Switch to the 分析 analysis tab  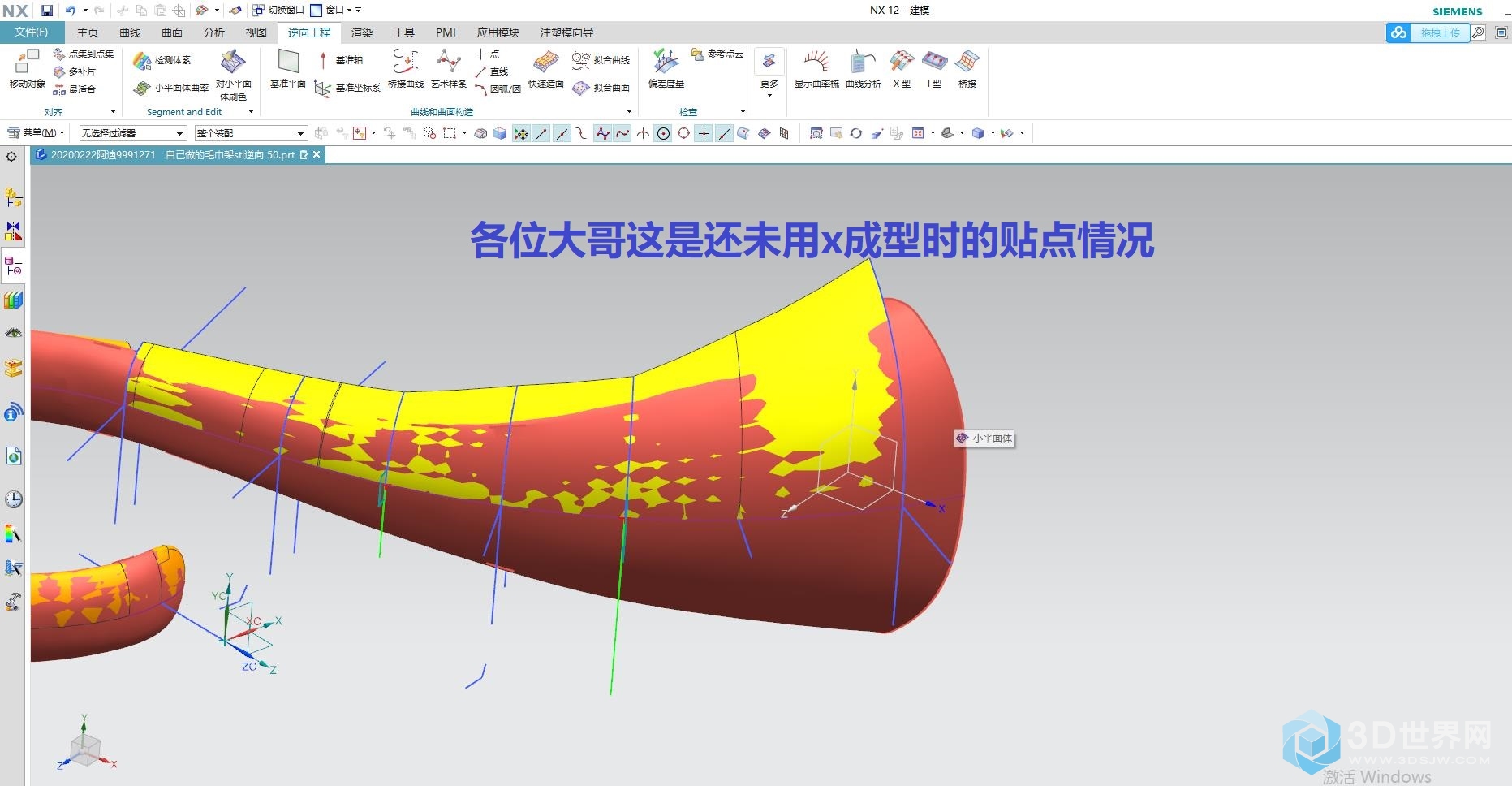pos(214,32)
